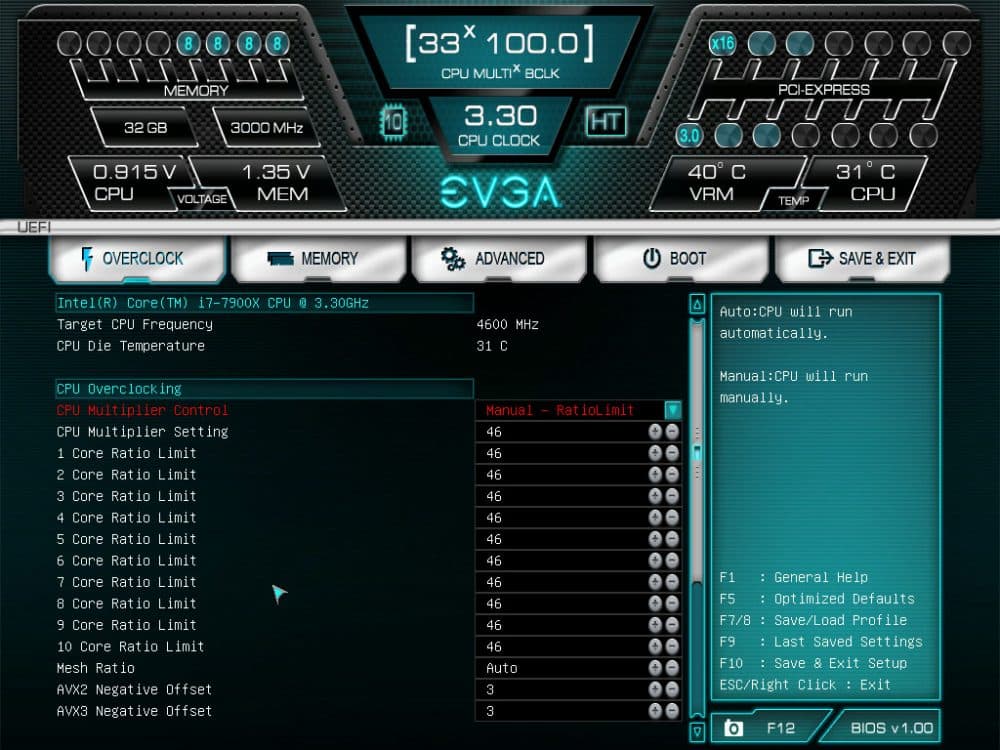The height and width of the screenshot is (750, 1000).
Task: Decrease AVX2 Negative Offset value
Action: pos(672,689)
